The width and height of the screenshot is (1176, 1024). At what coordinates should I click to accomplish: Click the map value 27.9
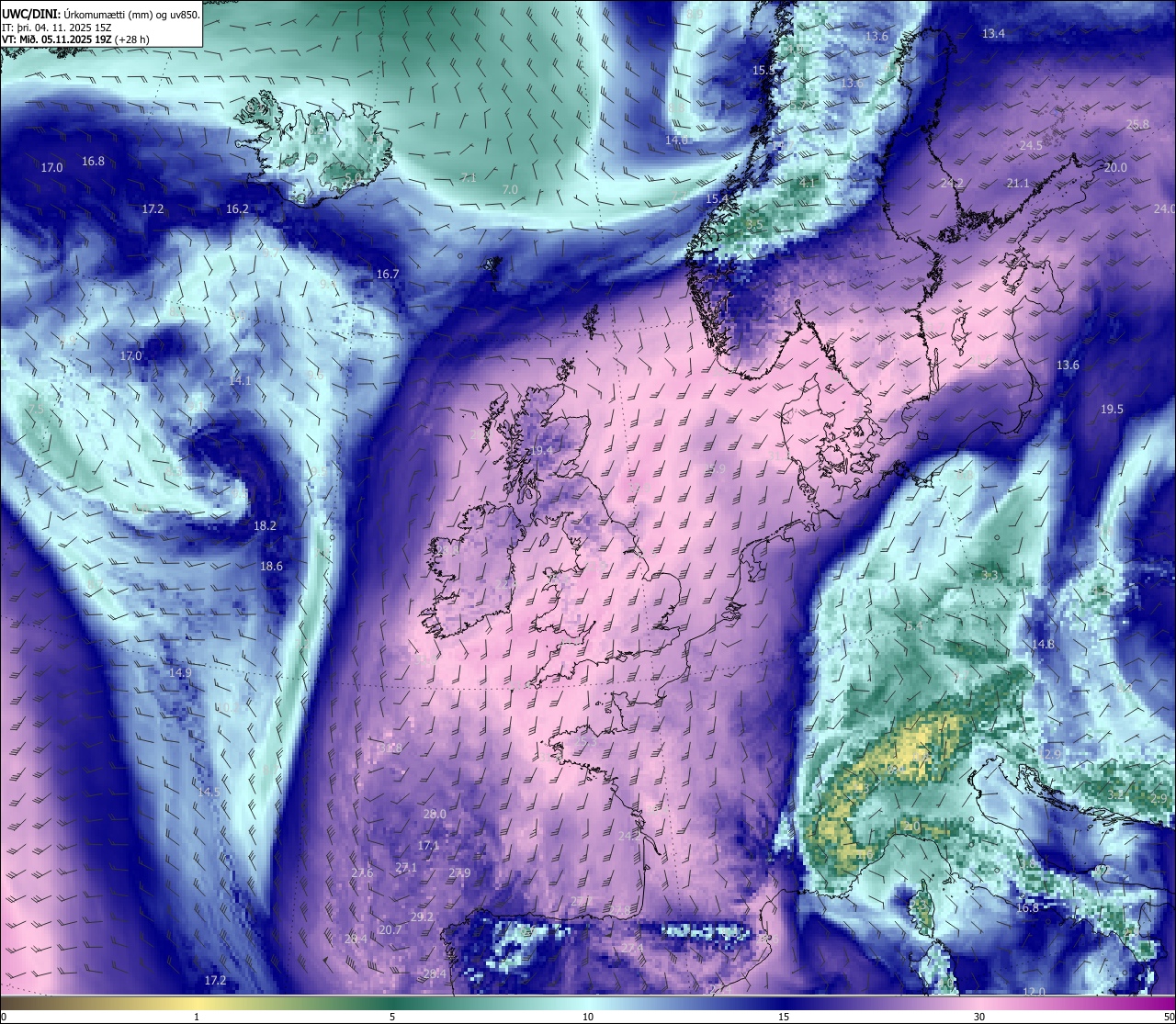459,873
